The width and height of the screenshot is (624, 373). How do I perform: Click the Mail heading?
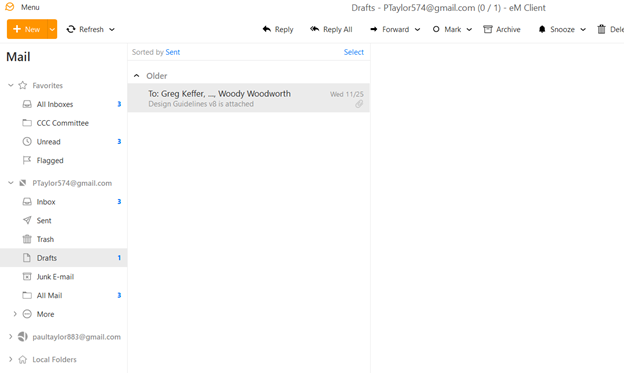[x=18, y=57]
